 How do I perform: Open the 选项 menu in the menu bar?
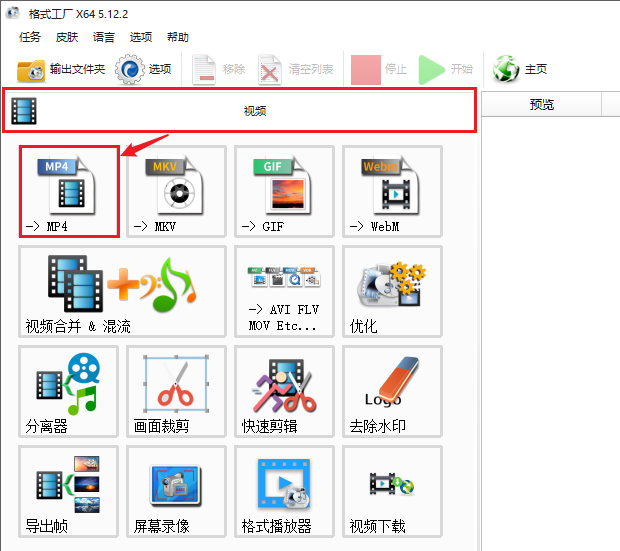[x=141, y=37]
